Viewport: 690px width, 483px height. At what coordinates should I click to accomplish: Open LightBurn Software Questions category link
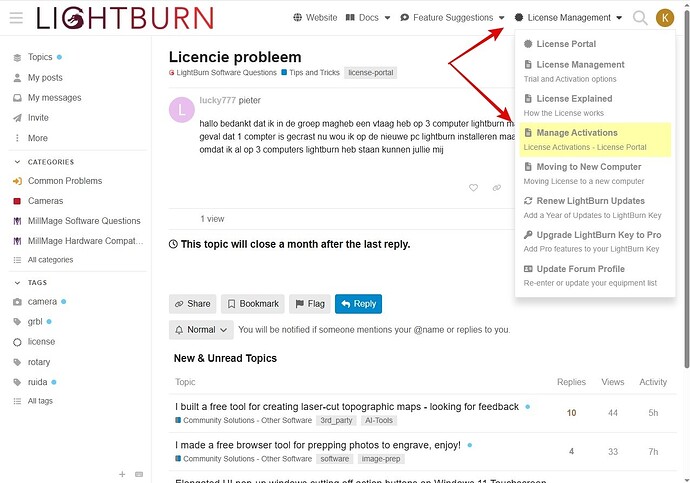click(x=223, y=73)
